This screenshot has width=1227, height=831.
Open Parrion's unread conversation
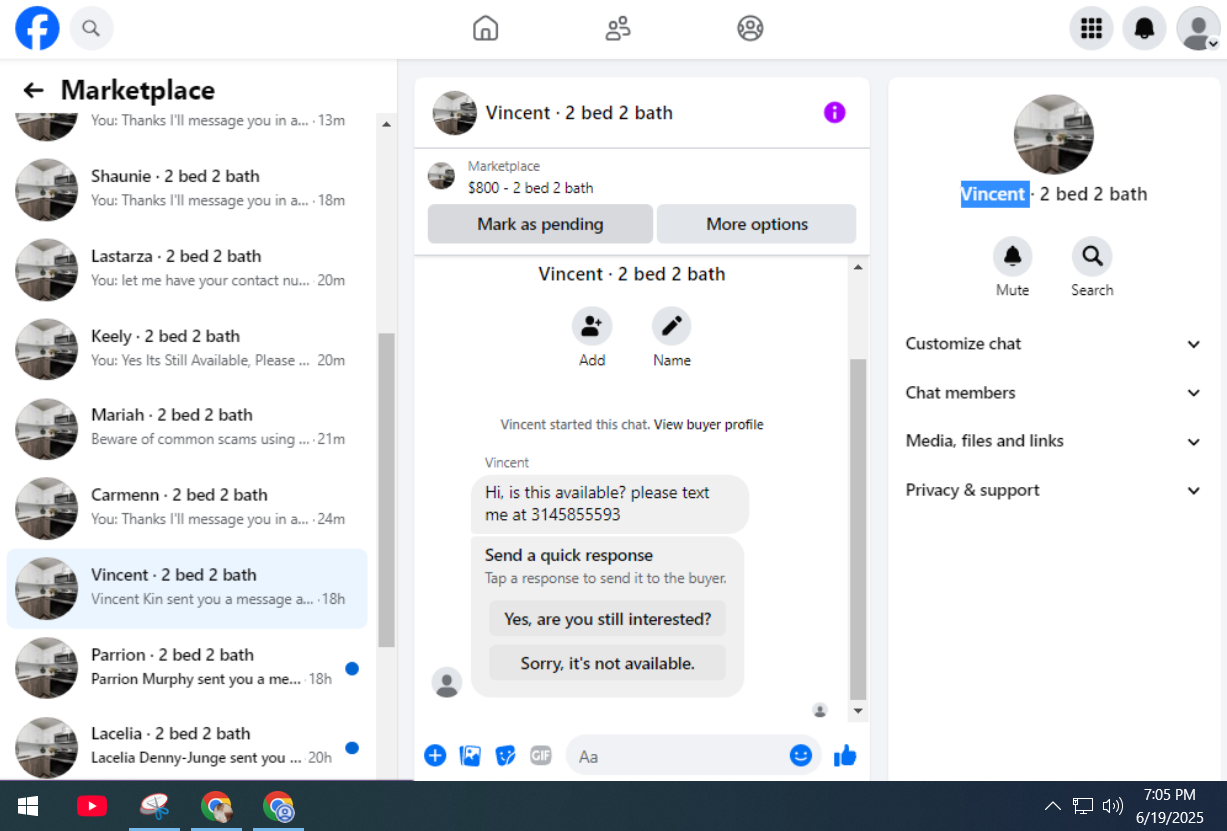(x=187, y=667)
